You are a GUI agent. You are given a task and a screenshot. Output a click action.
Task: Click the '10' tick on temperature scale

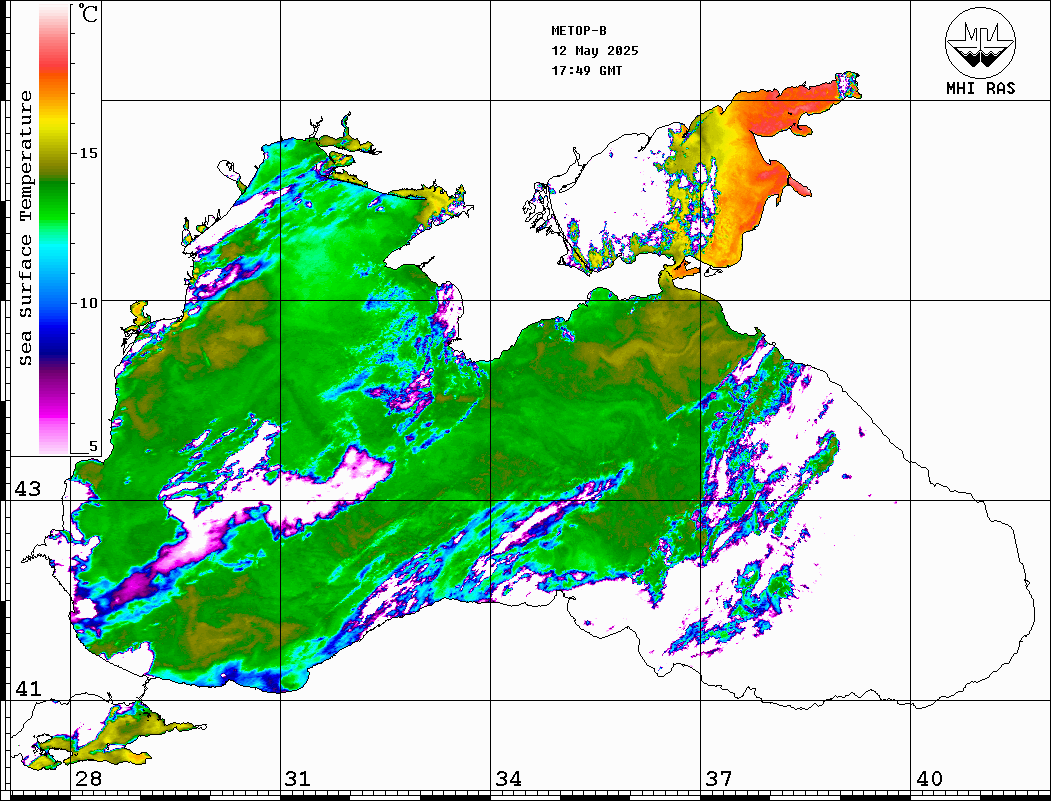[88, 302]
